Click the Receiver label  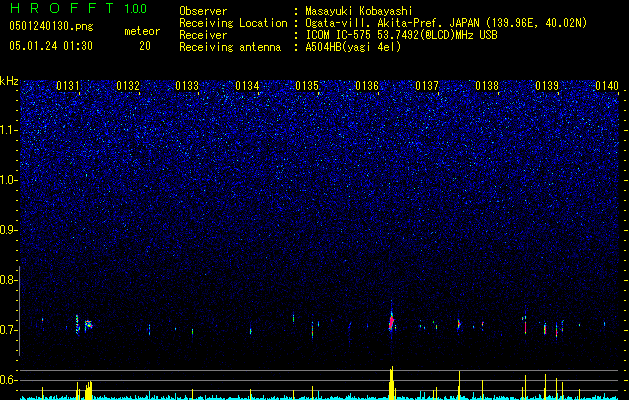203,35
